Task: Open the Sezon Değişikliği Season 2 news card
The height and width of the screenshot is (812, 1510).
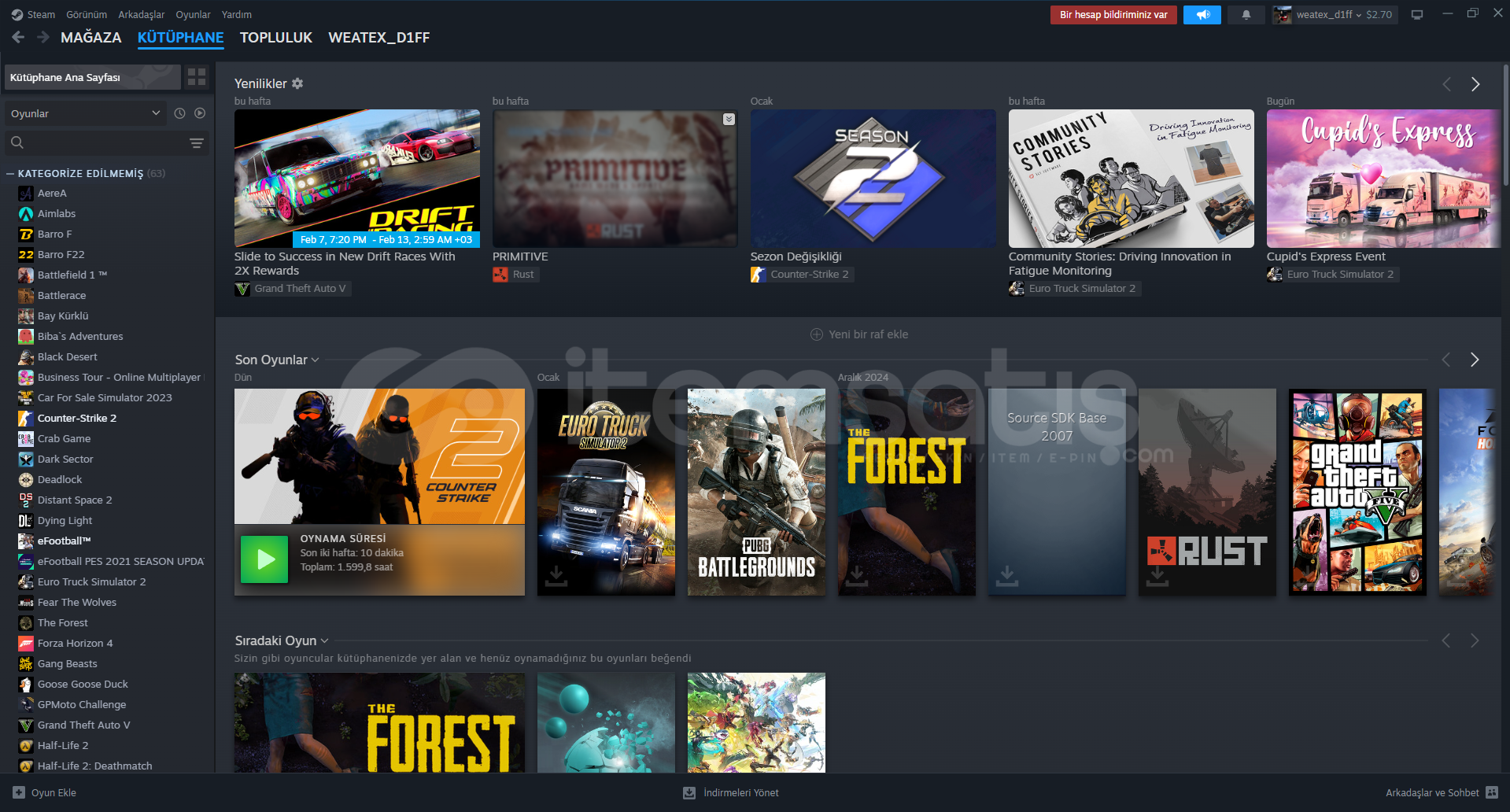Action: [873, 179]
